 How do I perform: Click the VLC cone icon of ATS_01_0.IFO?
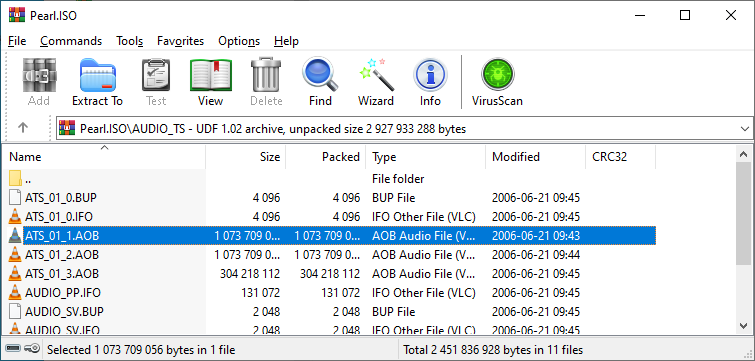[x=15, y=217]
